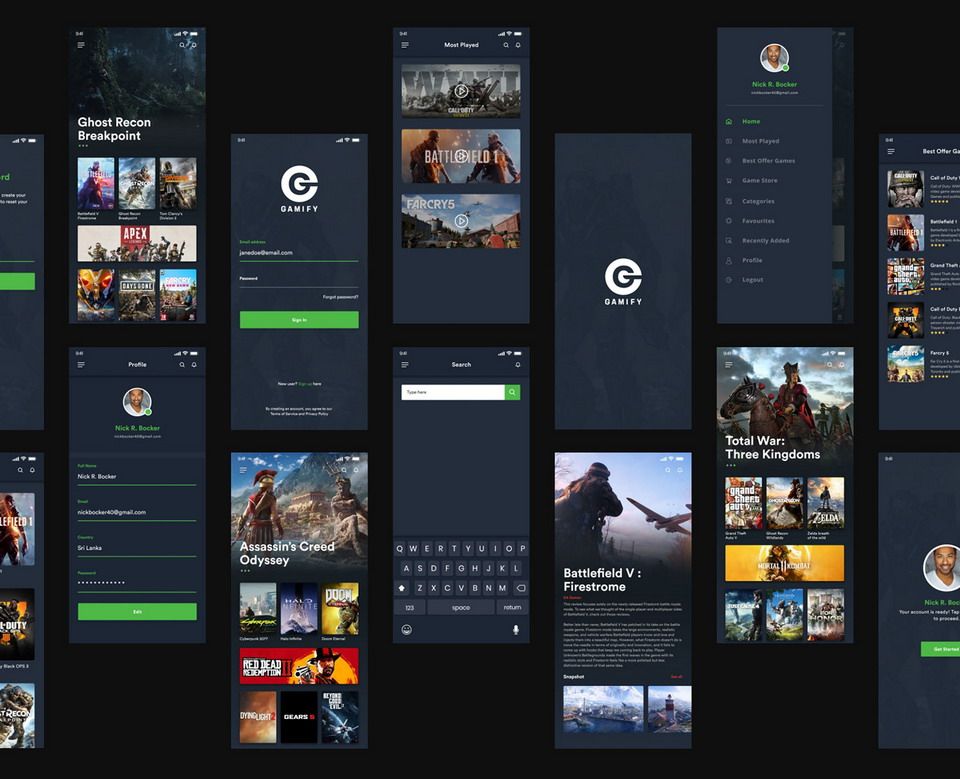Click Game Store cart icon in drawer
This screenshot has height=779, width=960.
[x=729, y=181]
